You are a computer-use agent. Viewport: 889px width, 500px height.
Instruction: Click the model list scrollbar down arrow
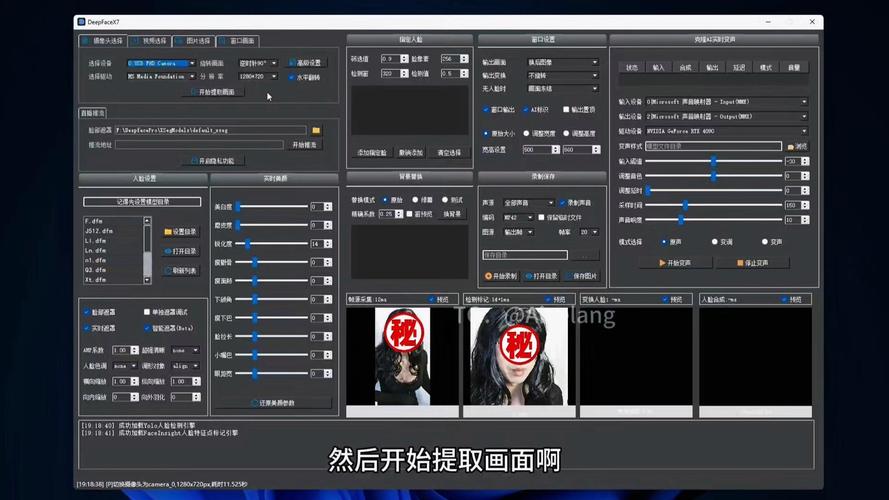[147, 280]
